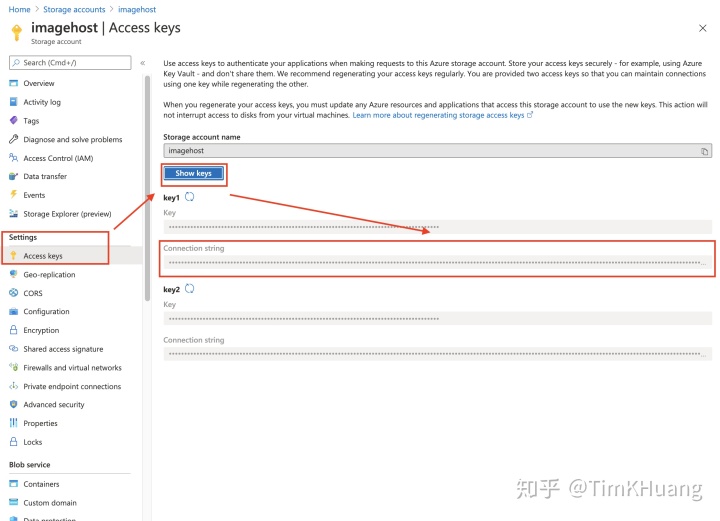Select Access Control (IAM) label

click(x=58, y=158)
